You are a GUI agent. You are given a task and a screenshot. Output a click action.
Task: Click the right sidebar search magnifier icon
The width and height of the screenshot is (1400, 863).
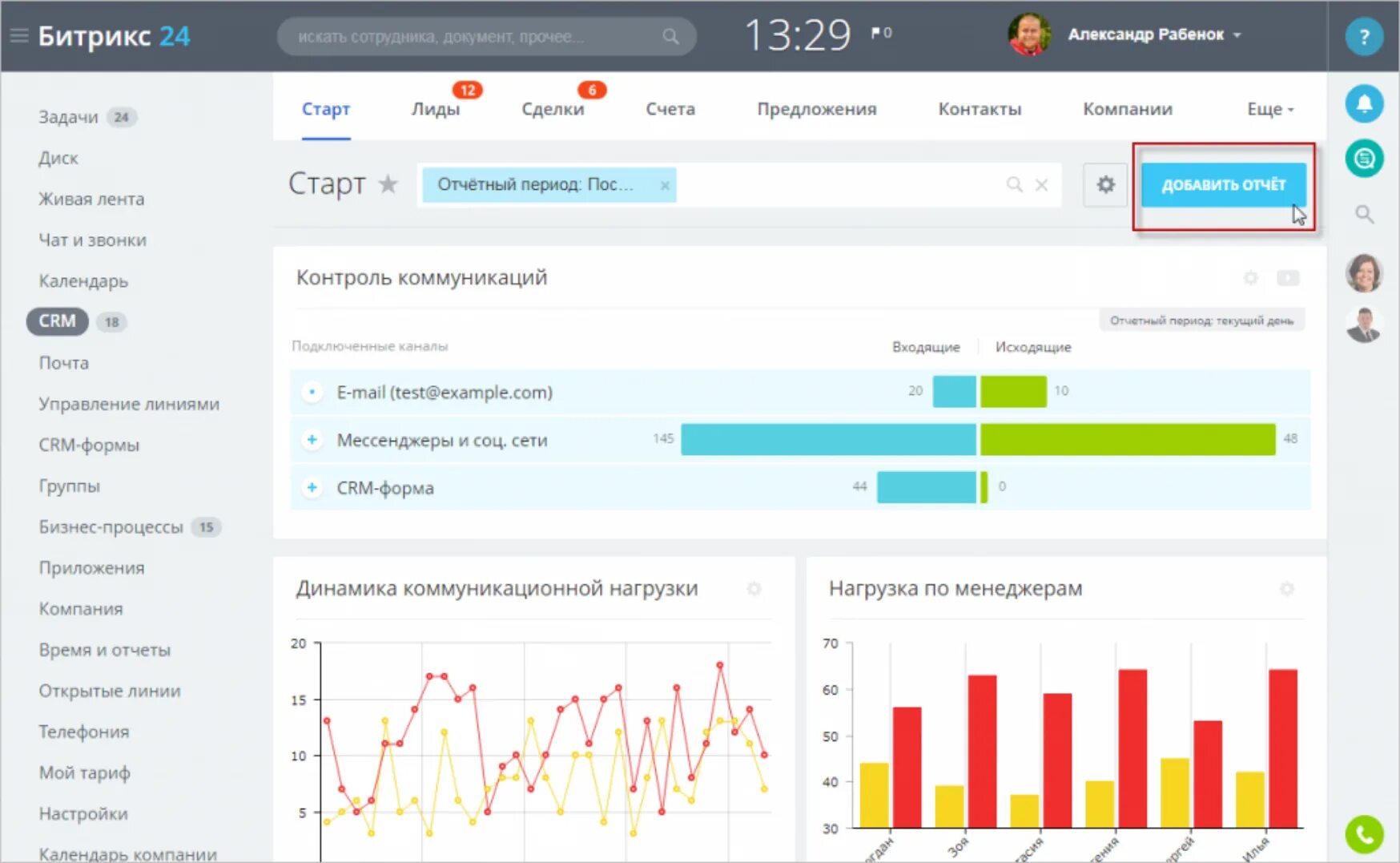(1364, 214)
